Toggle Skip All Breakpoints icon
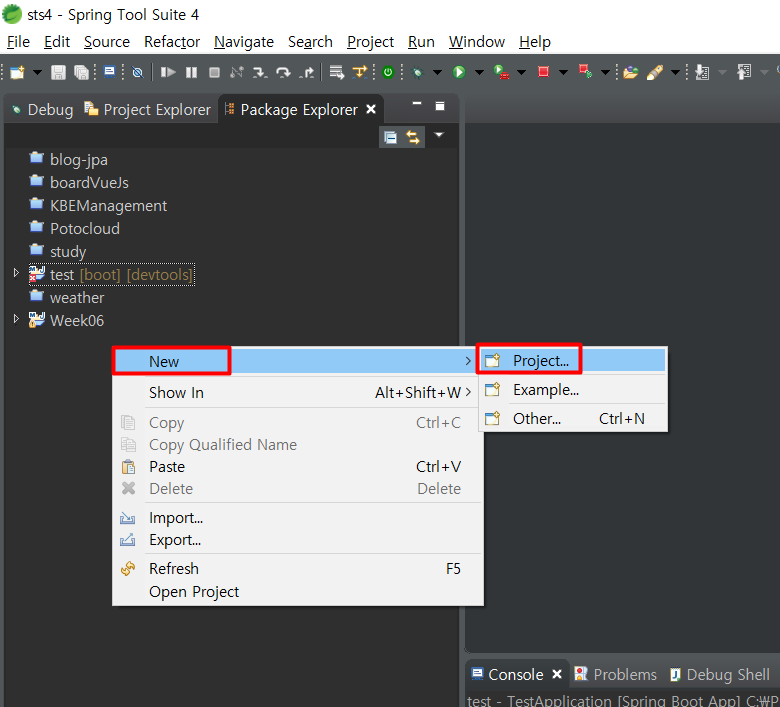Image resolution: width=780 pixels, height=707 pixels. coord(138,73)
